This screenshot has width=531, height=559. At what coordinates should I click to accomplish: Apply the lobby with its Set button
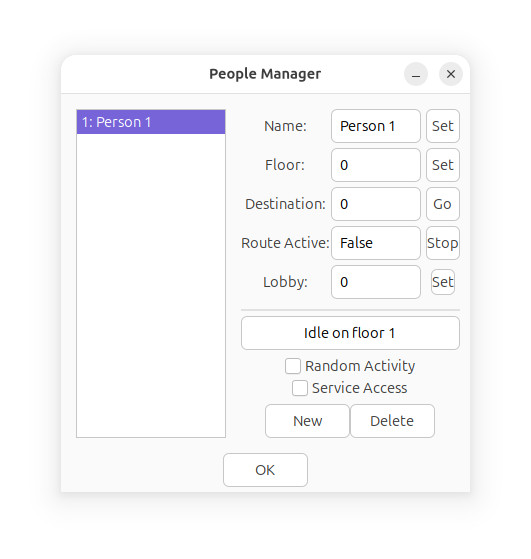click(443, 282)
